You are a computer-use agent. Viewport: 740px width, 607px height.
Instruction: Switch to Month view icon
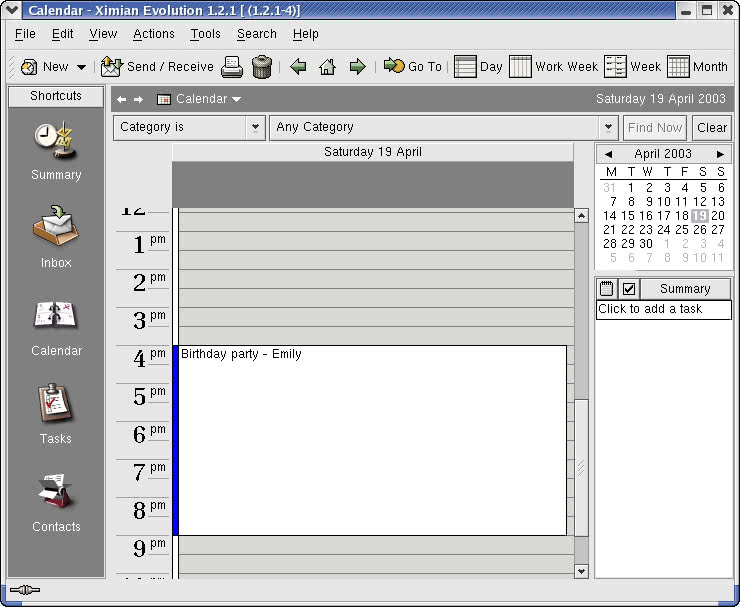[x=679, y=67]
